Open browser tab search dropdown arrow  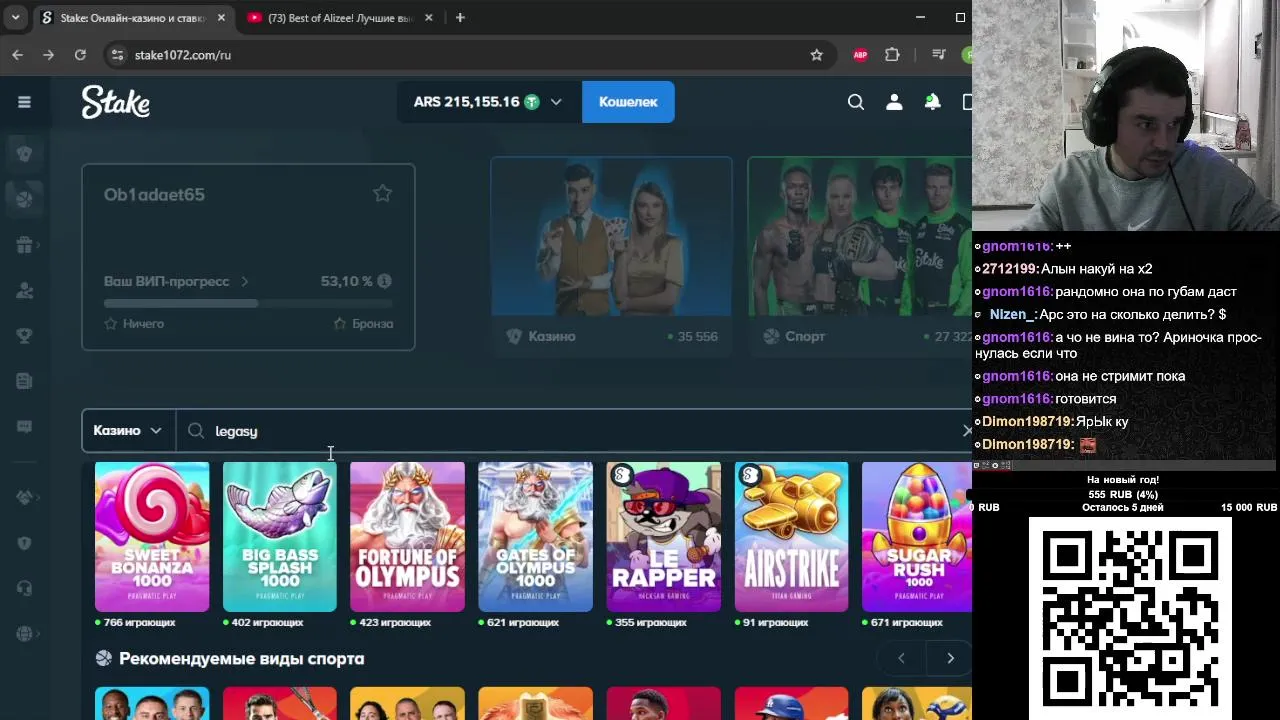(15, 18)
